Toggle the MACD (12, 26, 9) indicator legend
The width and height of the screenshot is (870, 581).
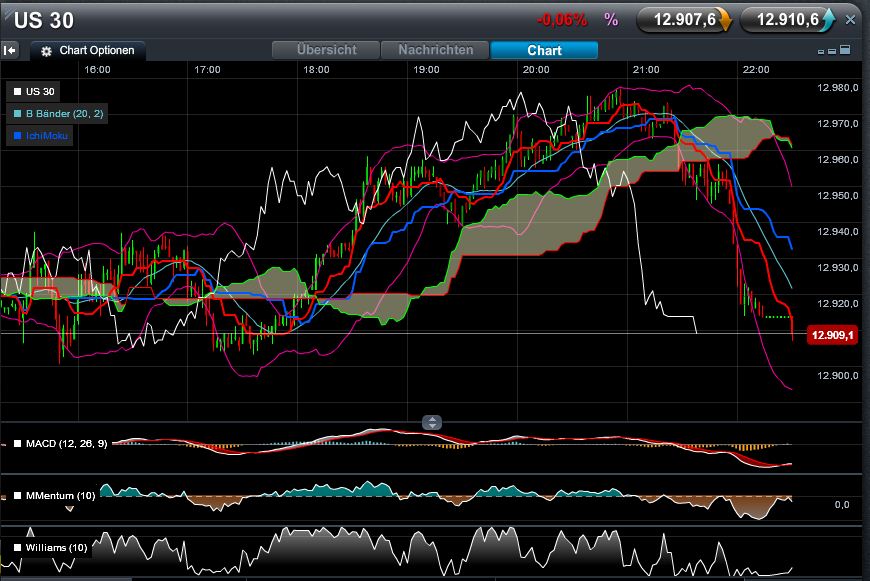coord(60,443)
